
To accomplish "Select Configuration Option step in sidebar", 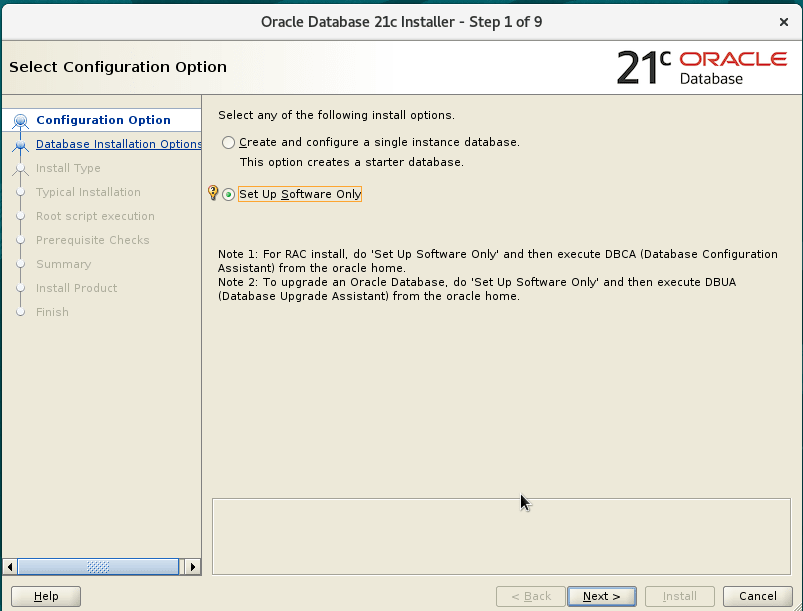I will point(103,120).
